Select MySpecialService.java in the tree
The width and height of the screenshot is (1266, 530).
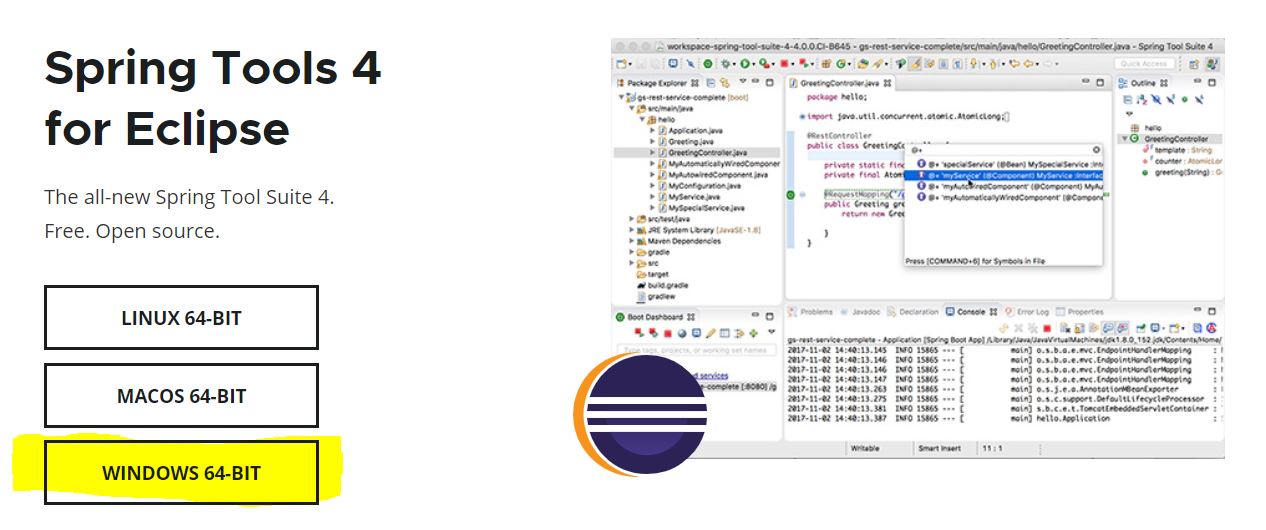[699, 208]
